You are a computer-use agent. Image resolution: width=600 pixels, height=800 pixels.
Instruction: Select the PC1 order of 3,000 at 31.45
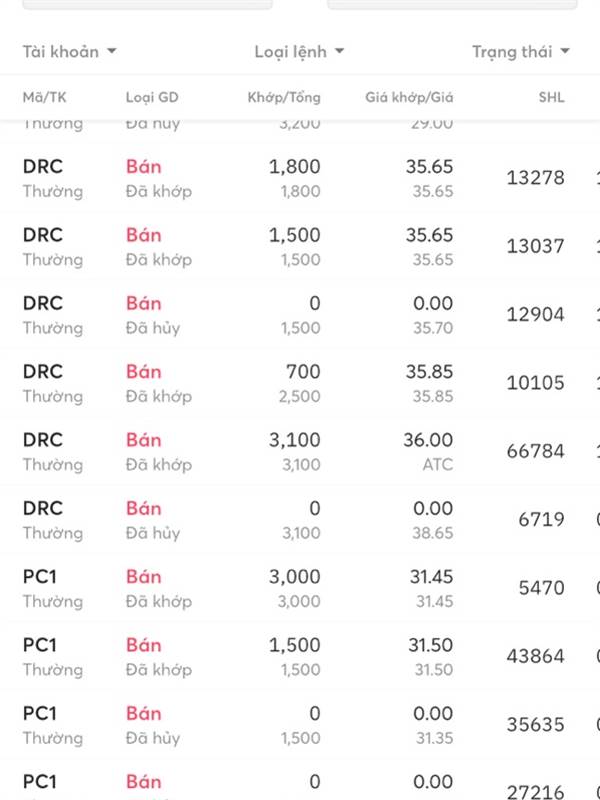tap(300, 588)
